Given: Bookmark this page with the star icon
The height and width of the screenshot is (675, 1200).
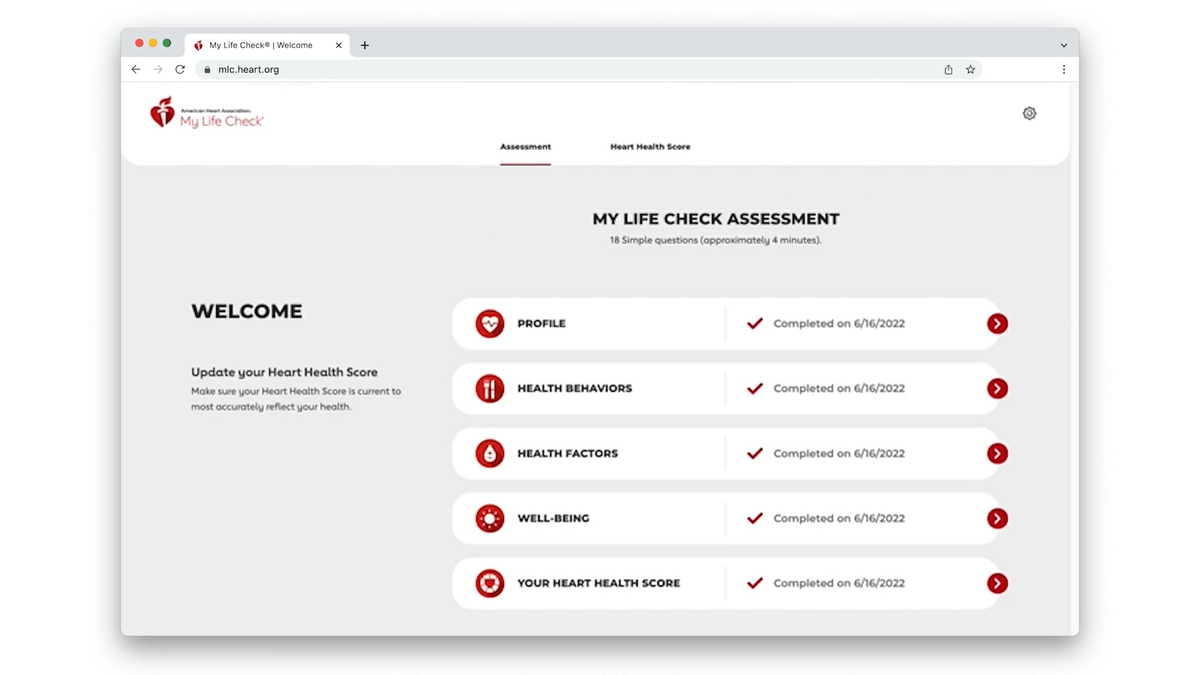Looking at the screenshot, I should pyautogui.click(x=970, y=70).
